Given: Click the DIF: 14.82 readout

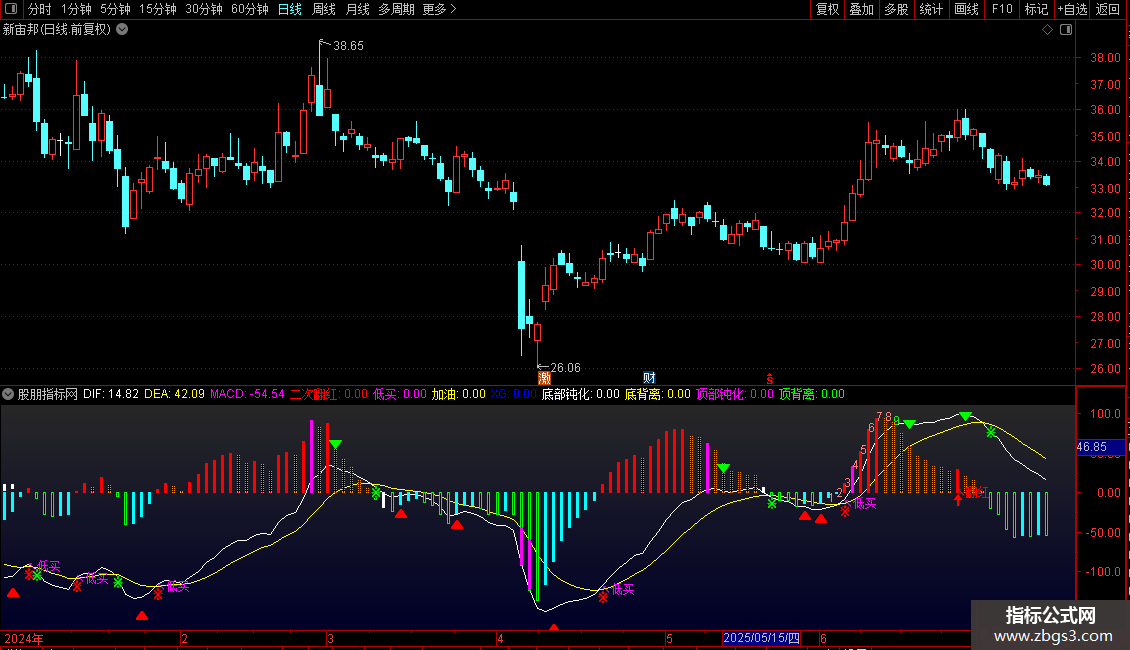Looking at the screenshot, I should (111, 394).
